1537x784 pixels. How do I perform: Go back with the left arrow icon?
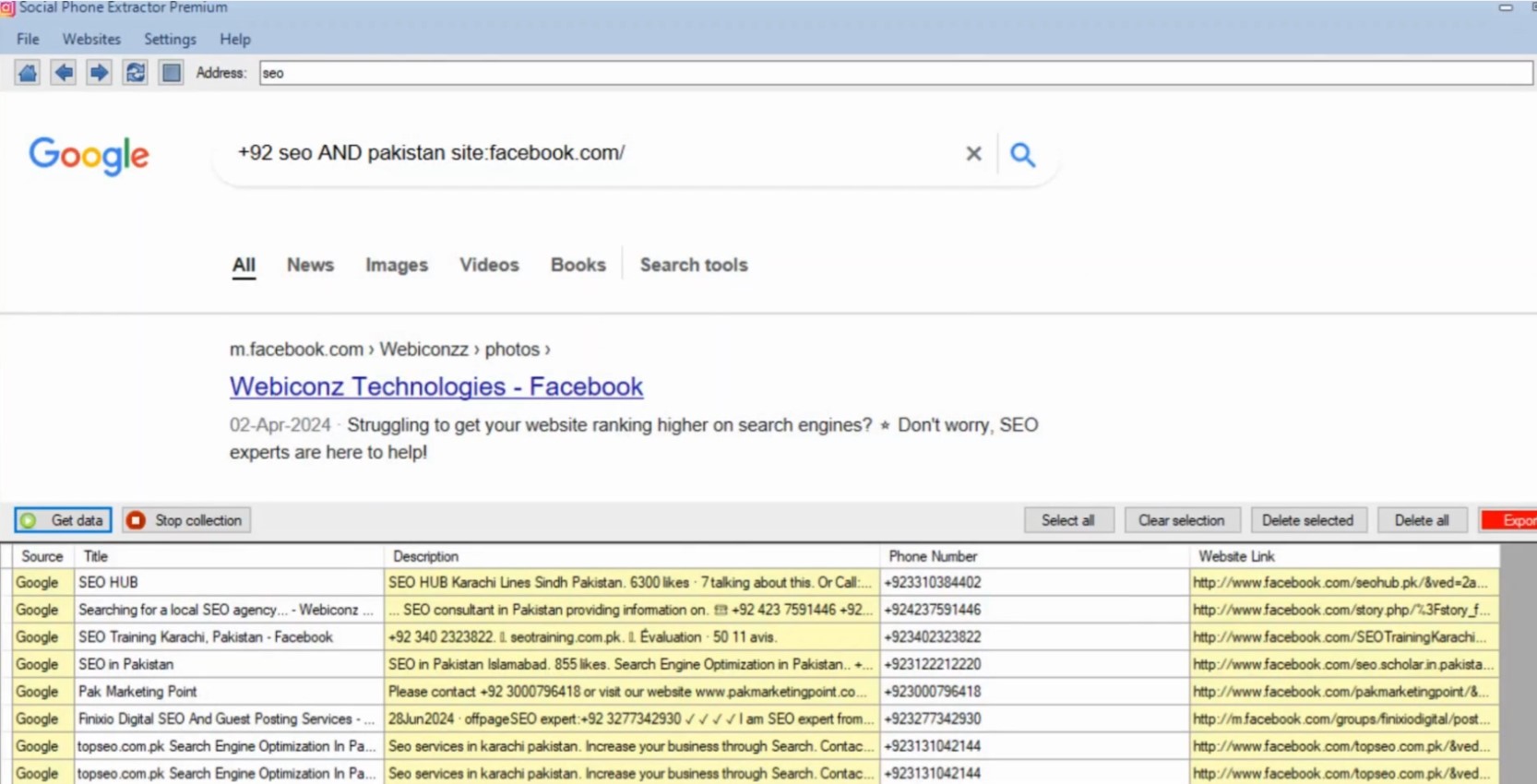tap(64, 73)
